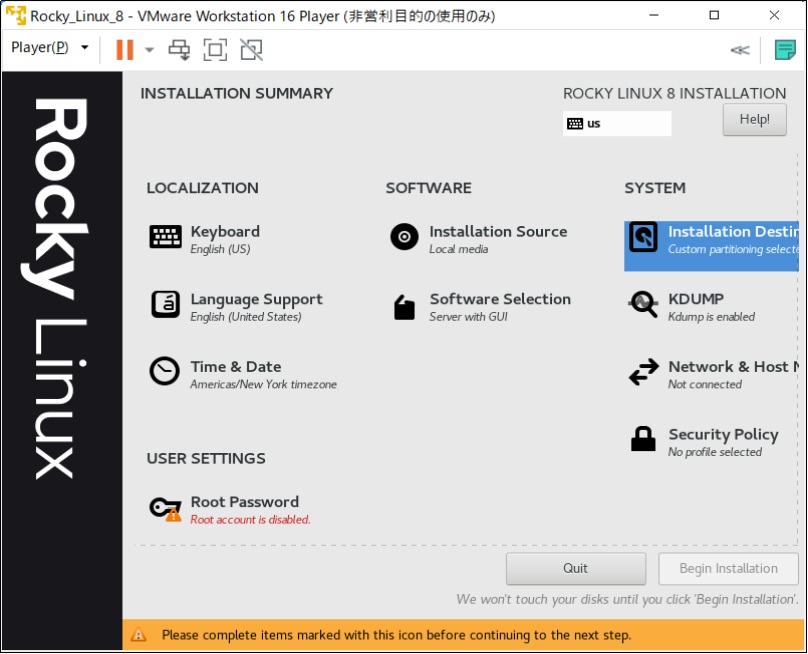Screen dimensions: 808x654
Task: Switch to Unity mode
Action: coord(249,49)
